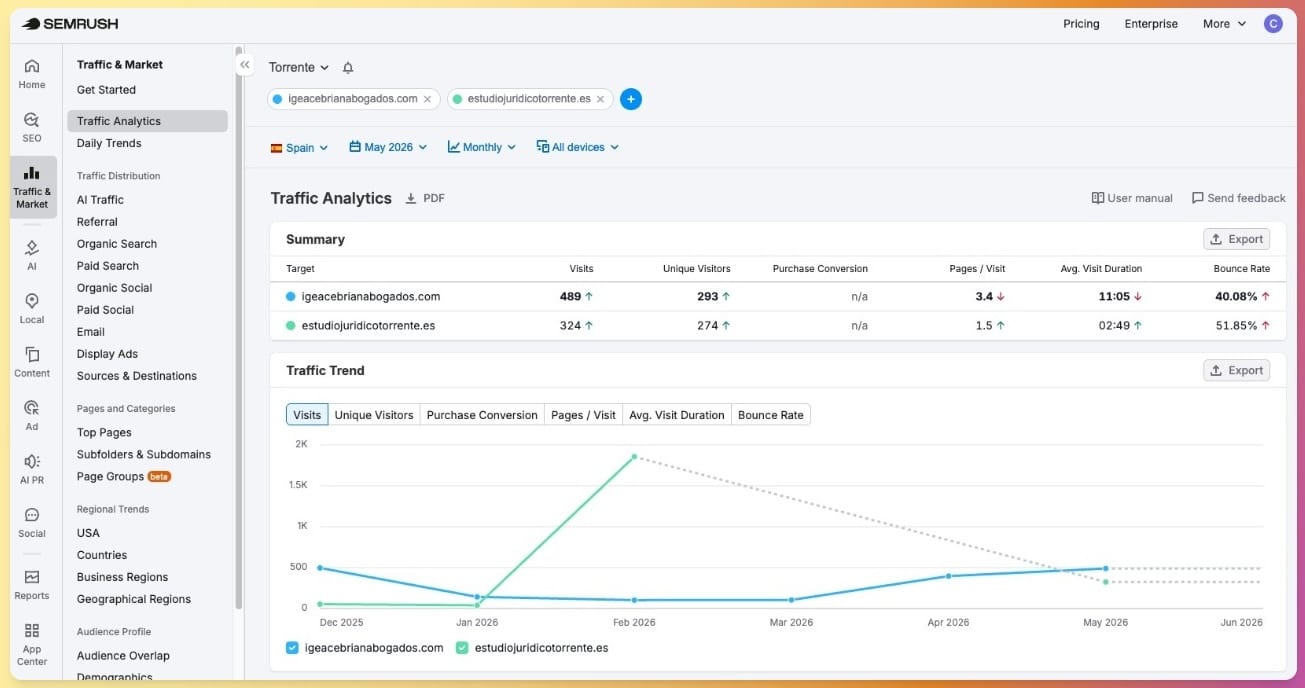This screenshot has height=688, width=1305.
Task: Open the AI sidebar icon
Action: (x=32, y=255)
